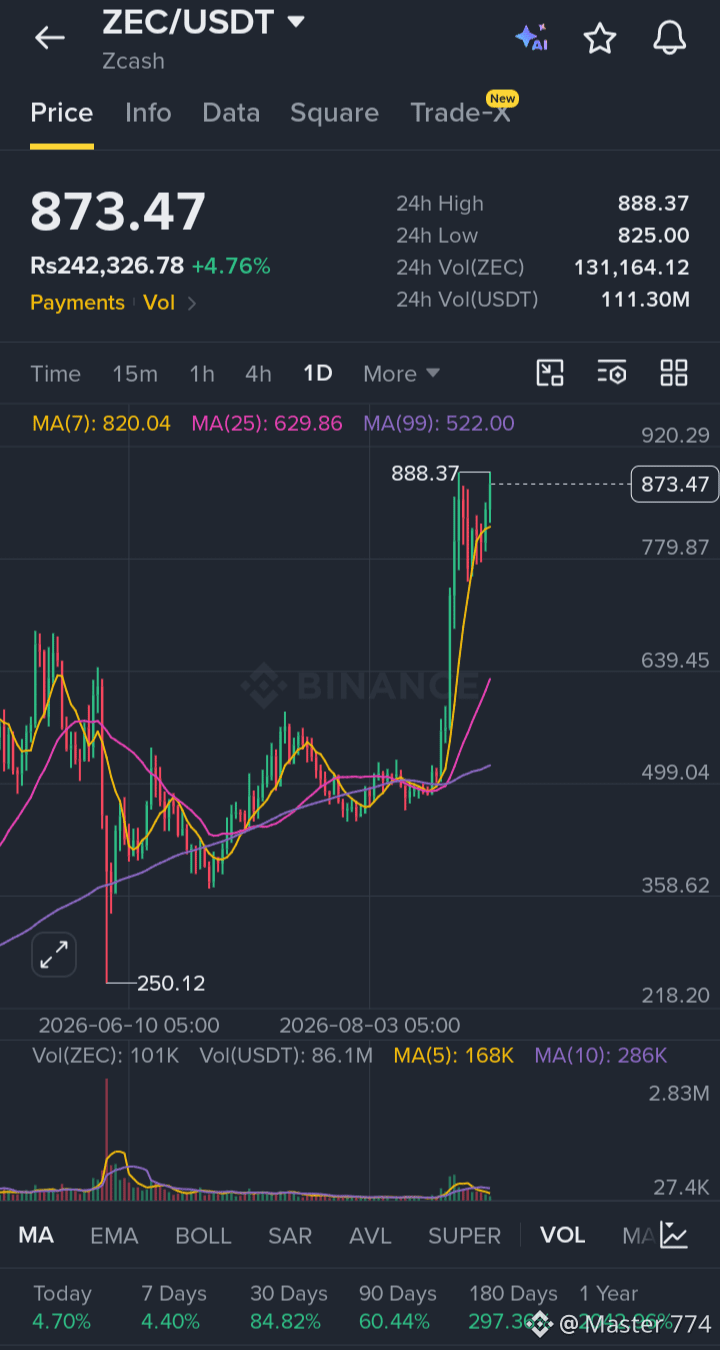Expand Payments Vol chevron
720x1350 pixels.
192,303
